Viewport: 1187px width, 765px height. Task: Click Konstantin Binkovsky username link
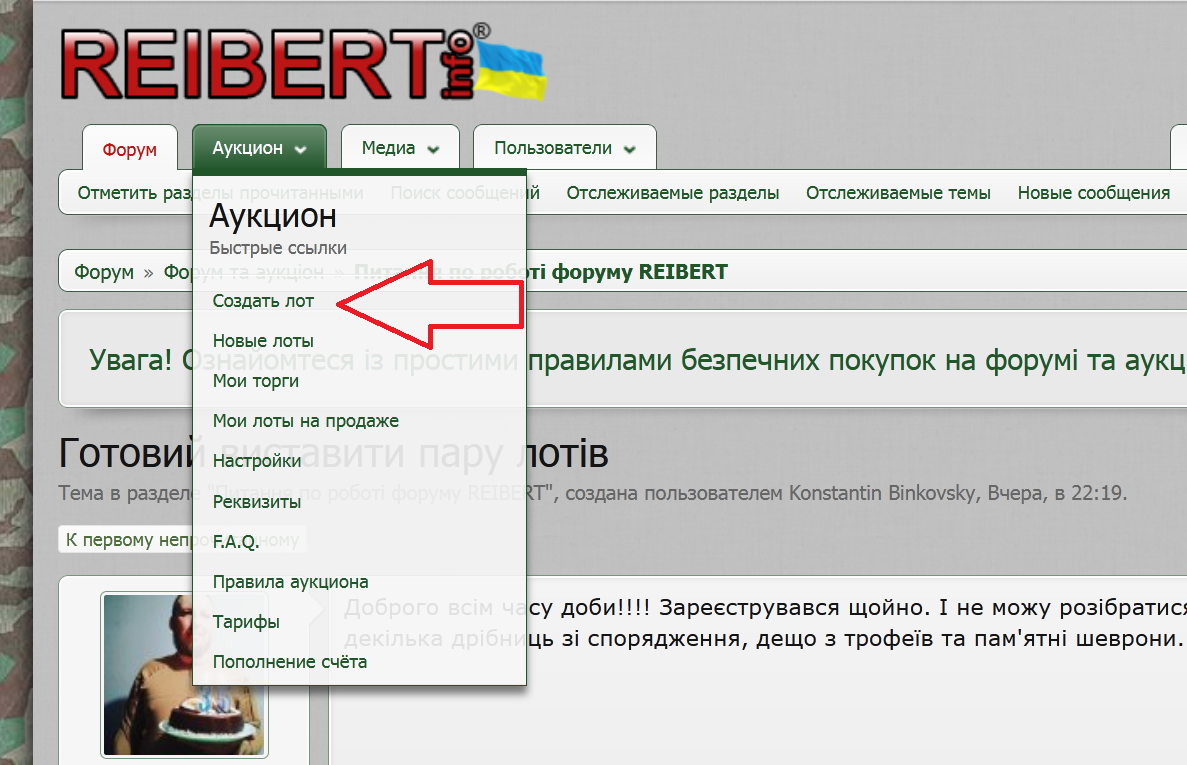click(882, 493)
